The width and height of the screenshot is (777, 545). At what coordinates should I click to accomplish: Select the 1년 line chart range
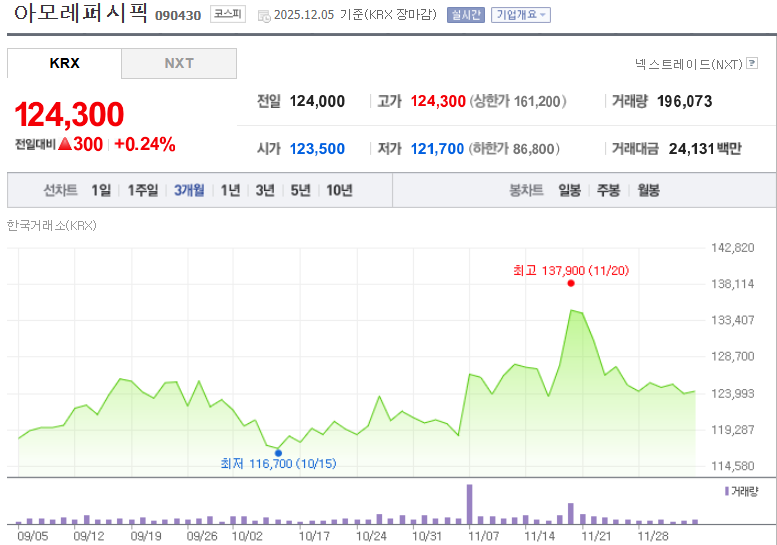[x=230, y=190]
